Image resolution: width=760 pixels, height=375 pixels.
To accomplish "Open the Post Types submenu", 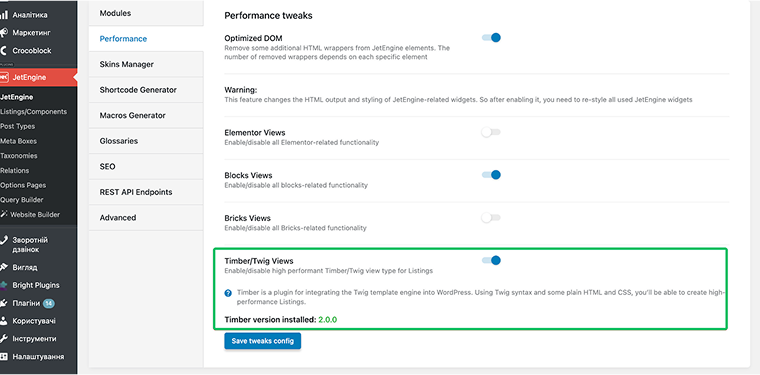I will tap(17, 126).
